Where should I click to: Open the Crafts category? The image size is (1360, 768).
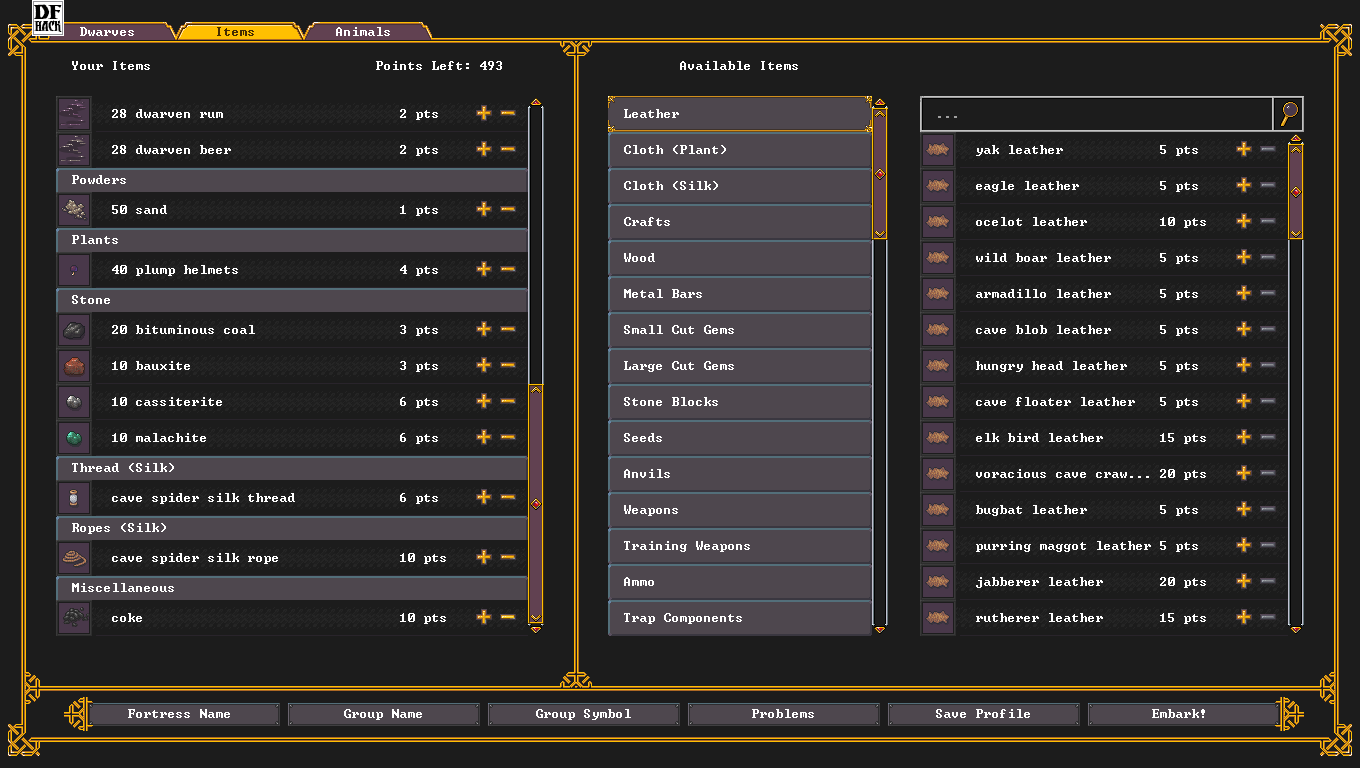click(x=740, y=222)
